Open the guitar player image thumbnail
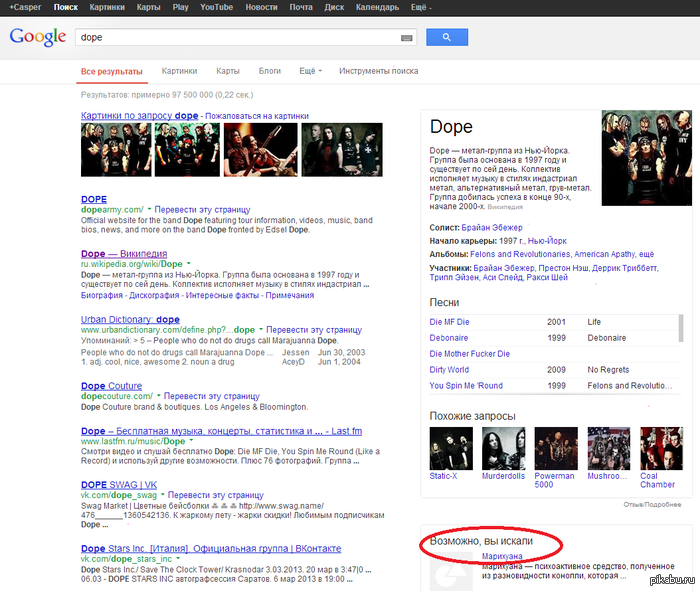The height and width of the screenshot is (591, 700). tap(261, 150)
